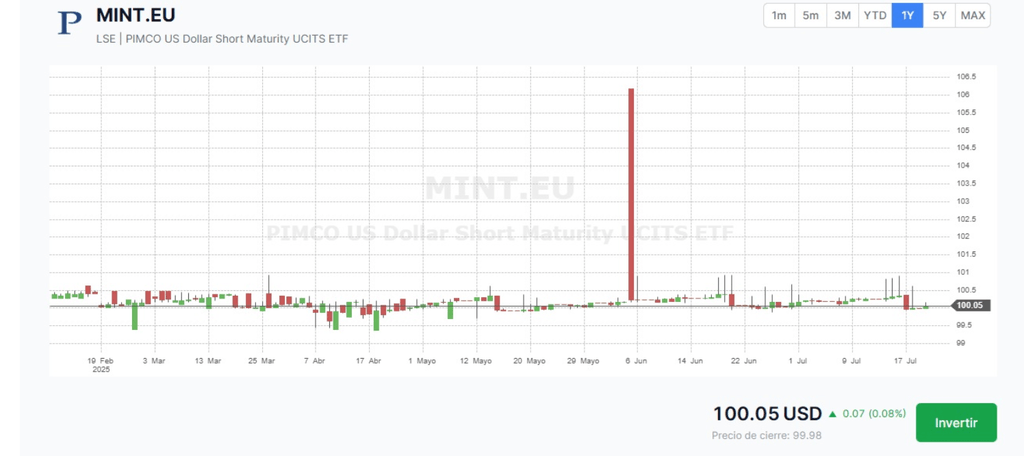Click the PIMCO US Dollar Short Maturity subtitle
Image resolution: width=1024 pixels, height=456 pixels.
(222, 39)
